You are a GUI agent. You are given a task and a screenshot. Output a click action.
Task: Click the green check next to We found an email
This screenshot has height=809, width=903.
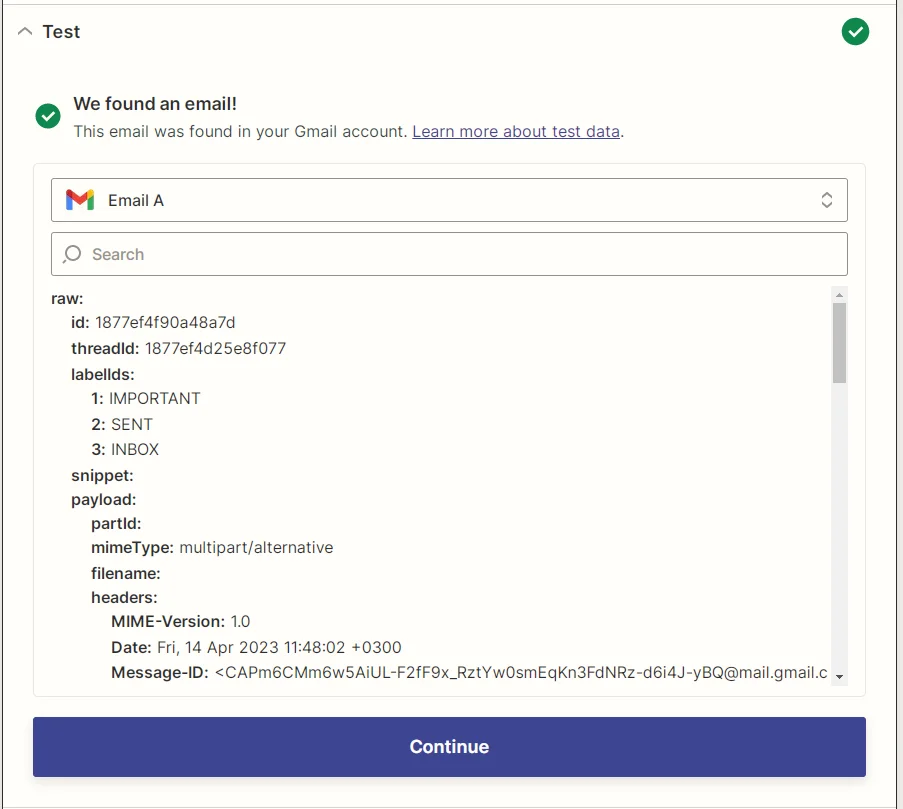(47, 115)
